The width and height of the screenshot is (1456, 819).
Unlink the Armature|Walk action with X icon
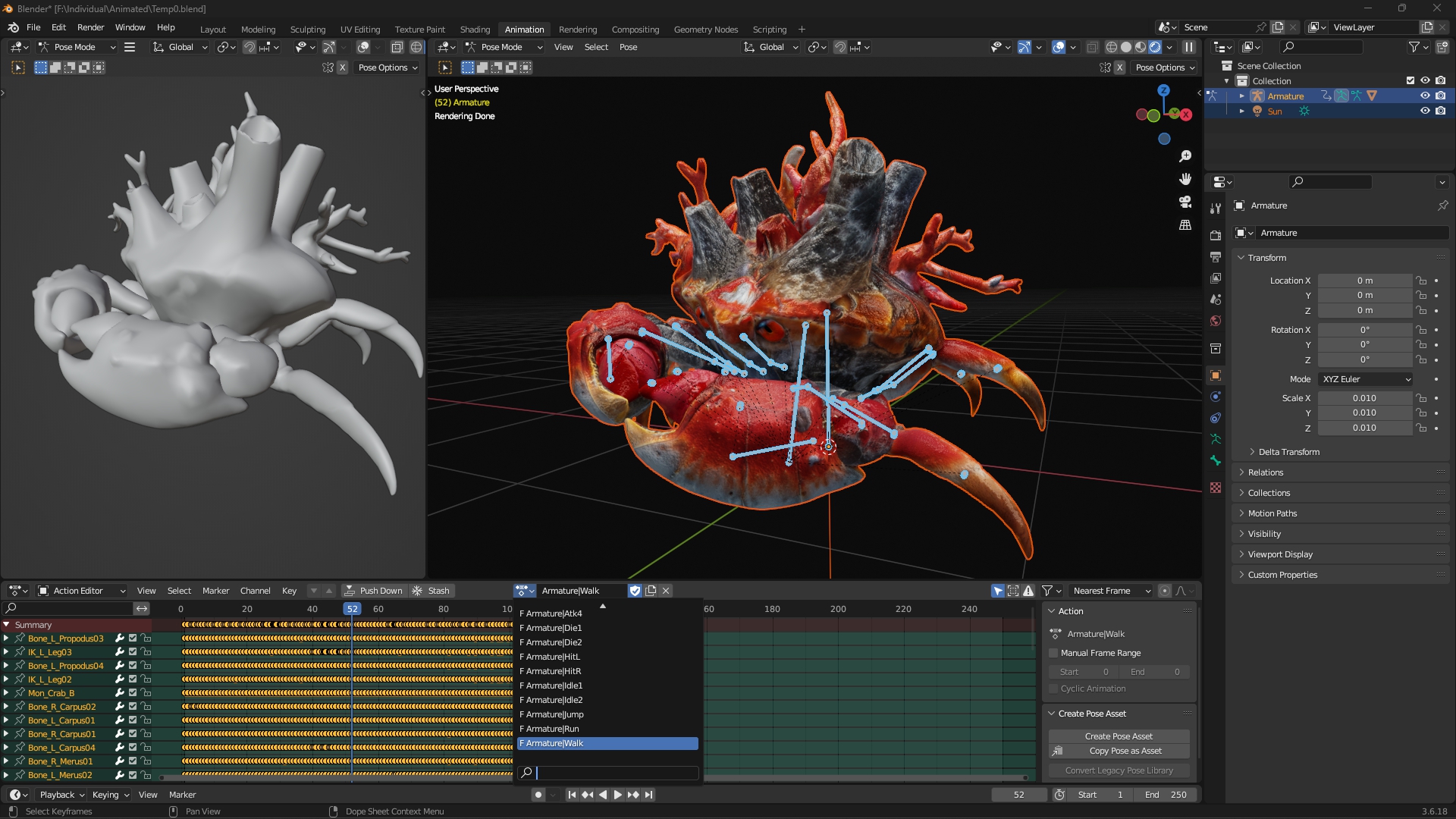tap(666, 591)
